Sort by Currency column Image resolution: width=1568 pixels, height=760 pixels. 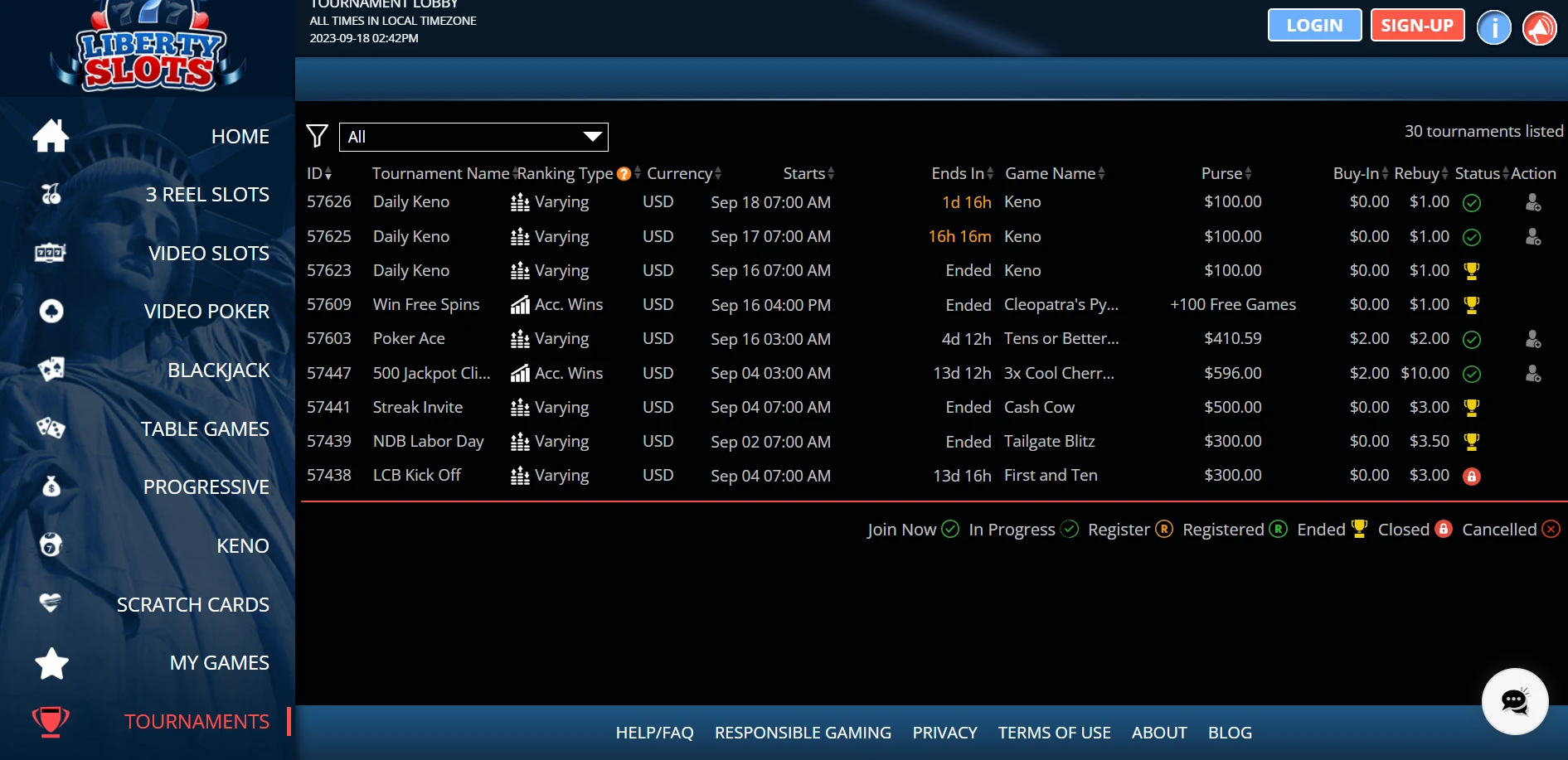click(x=684, y=173)
